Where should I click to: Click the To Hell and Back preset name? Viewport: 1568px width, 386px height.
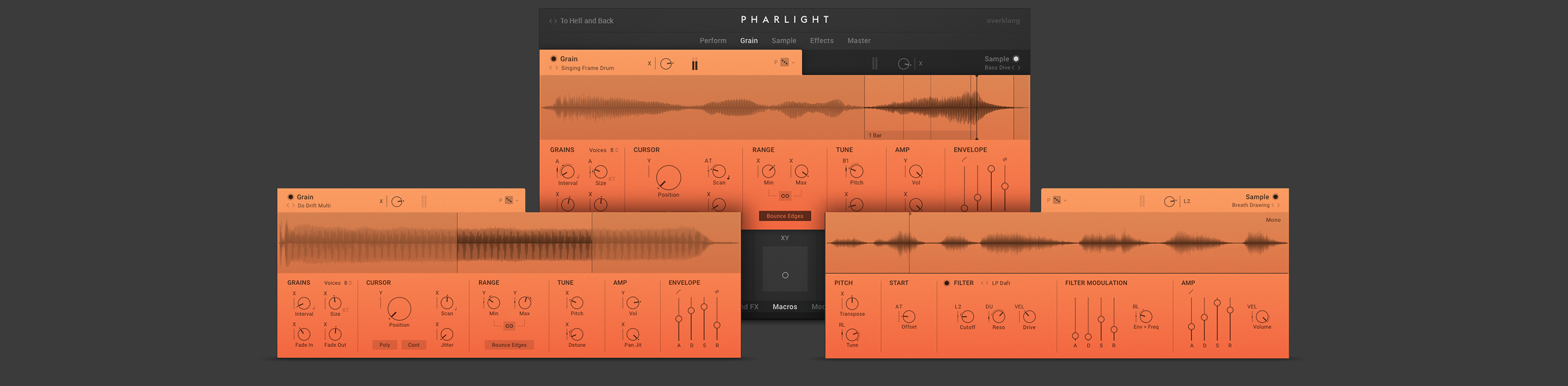point(587,21)
